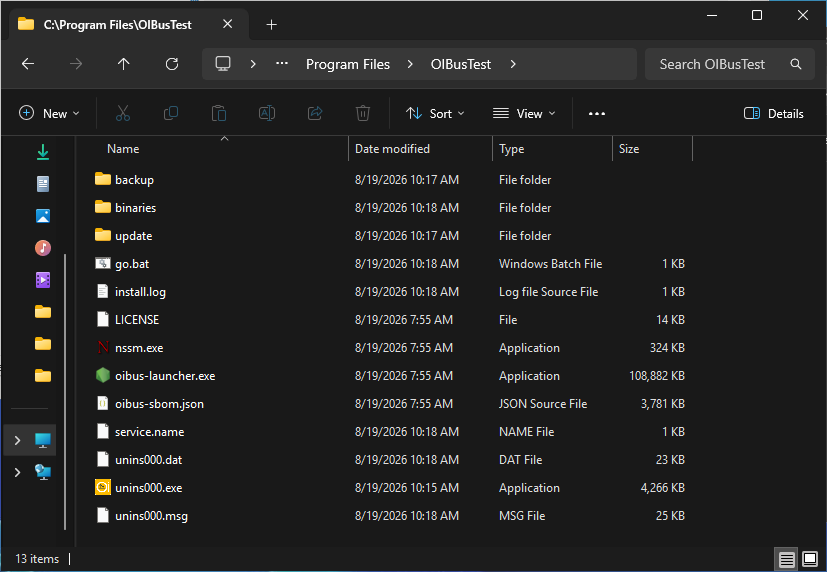827x572 pixels.
Task: Click the Cut scissors icon
Action: (x=122, y=113)
